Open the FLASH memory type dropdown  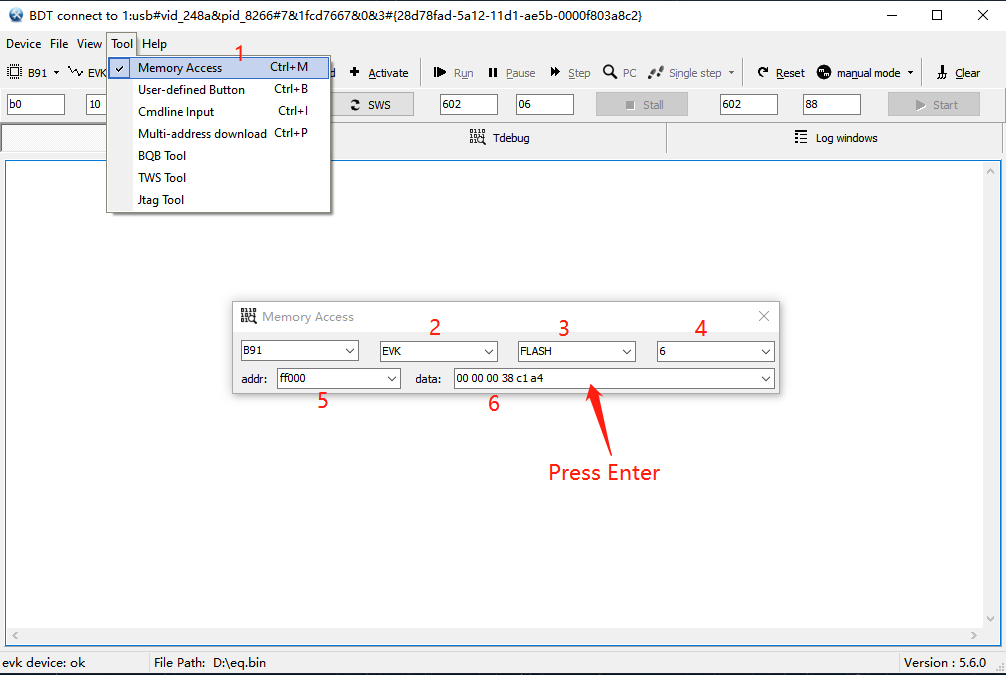point(627,351)
